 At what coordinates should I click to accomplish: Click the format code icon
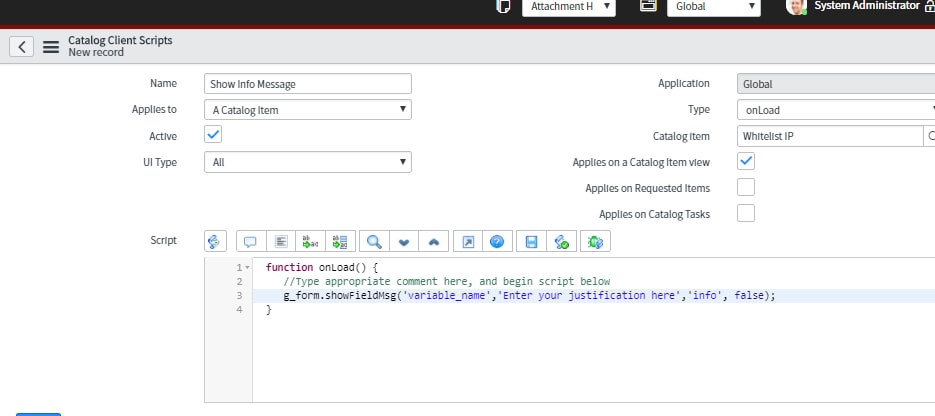pyautogui.click(x=281, y=241)
